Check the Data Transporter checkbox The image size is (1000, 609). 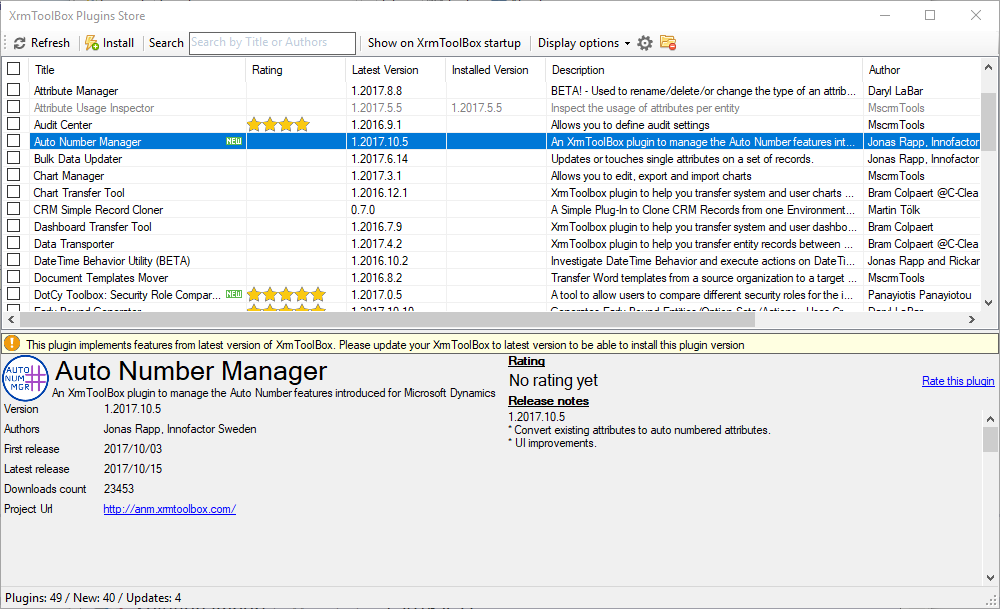[x=13, y=243]
